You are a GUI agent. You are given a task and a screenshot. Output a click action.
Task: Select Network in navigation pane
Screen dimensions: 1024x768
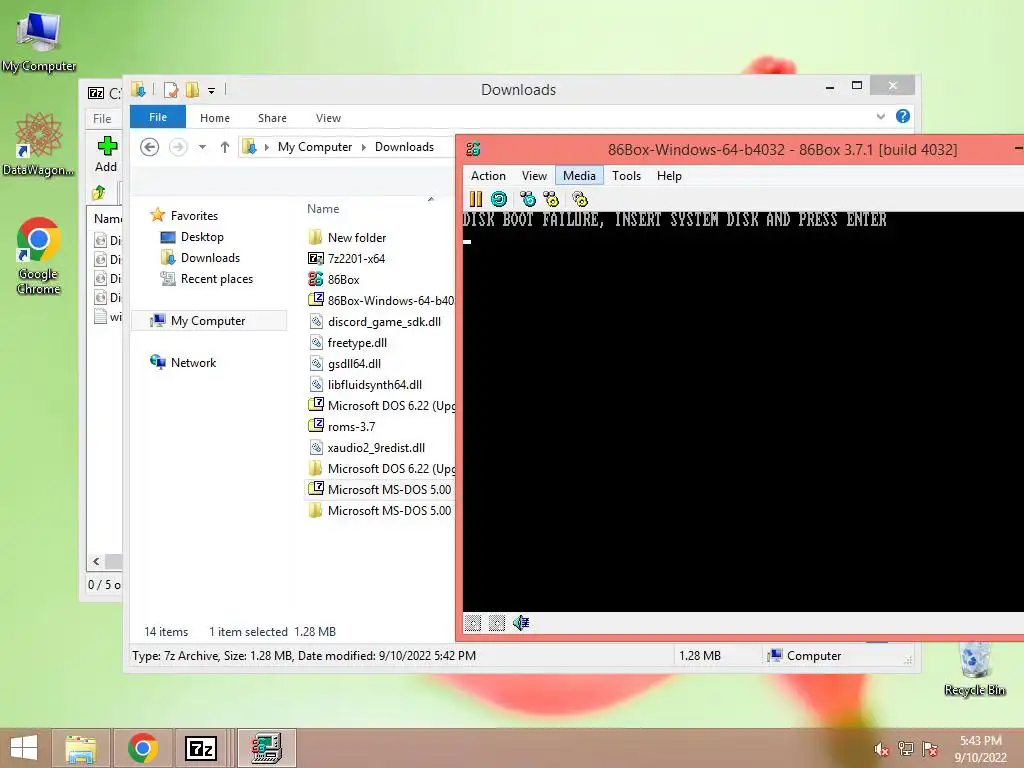(193, 362)
